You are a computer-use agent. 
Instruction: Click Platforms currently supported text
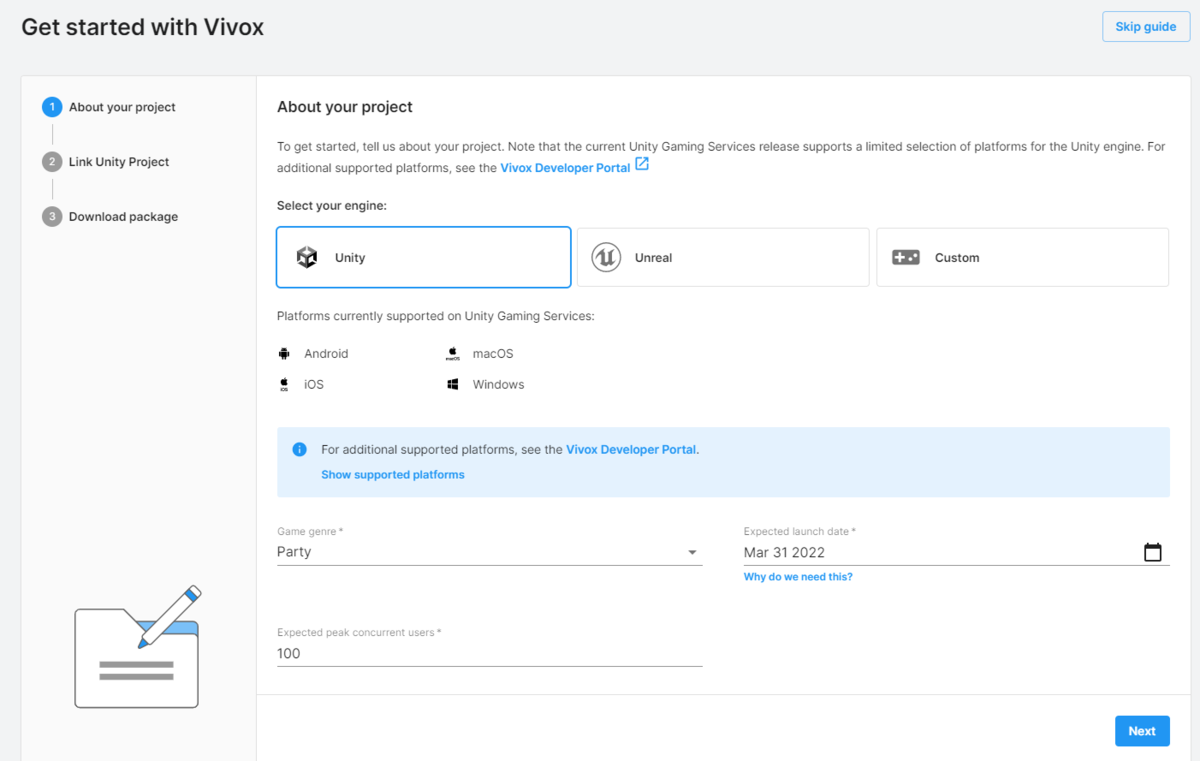click(436, 316)
